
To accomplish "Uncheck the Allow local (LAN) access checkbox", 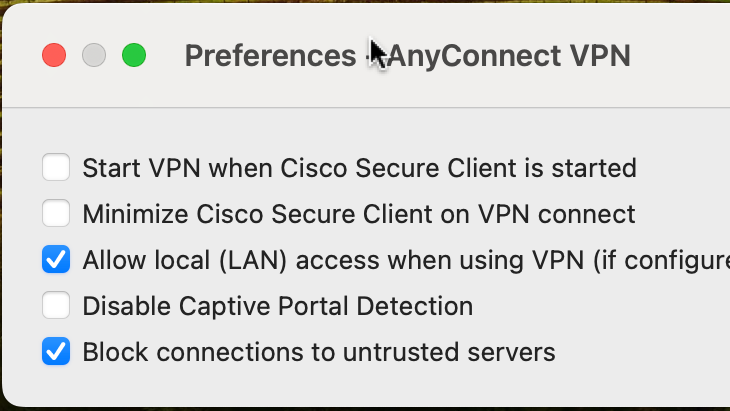I will 56,260.
